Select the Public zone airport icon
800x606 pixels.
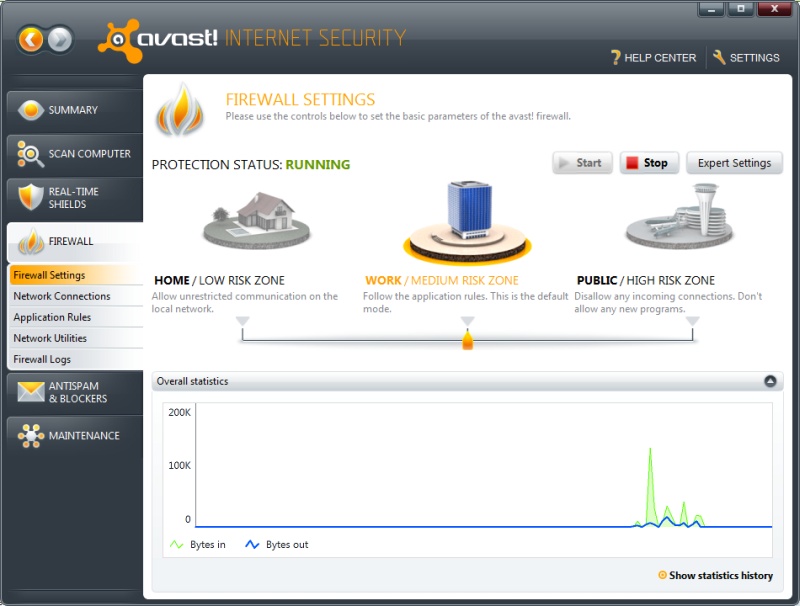pyautogui.click(x=679, y=217)
